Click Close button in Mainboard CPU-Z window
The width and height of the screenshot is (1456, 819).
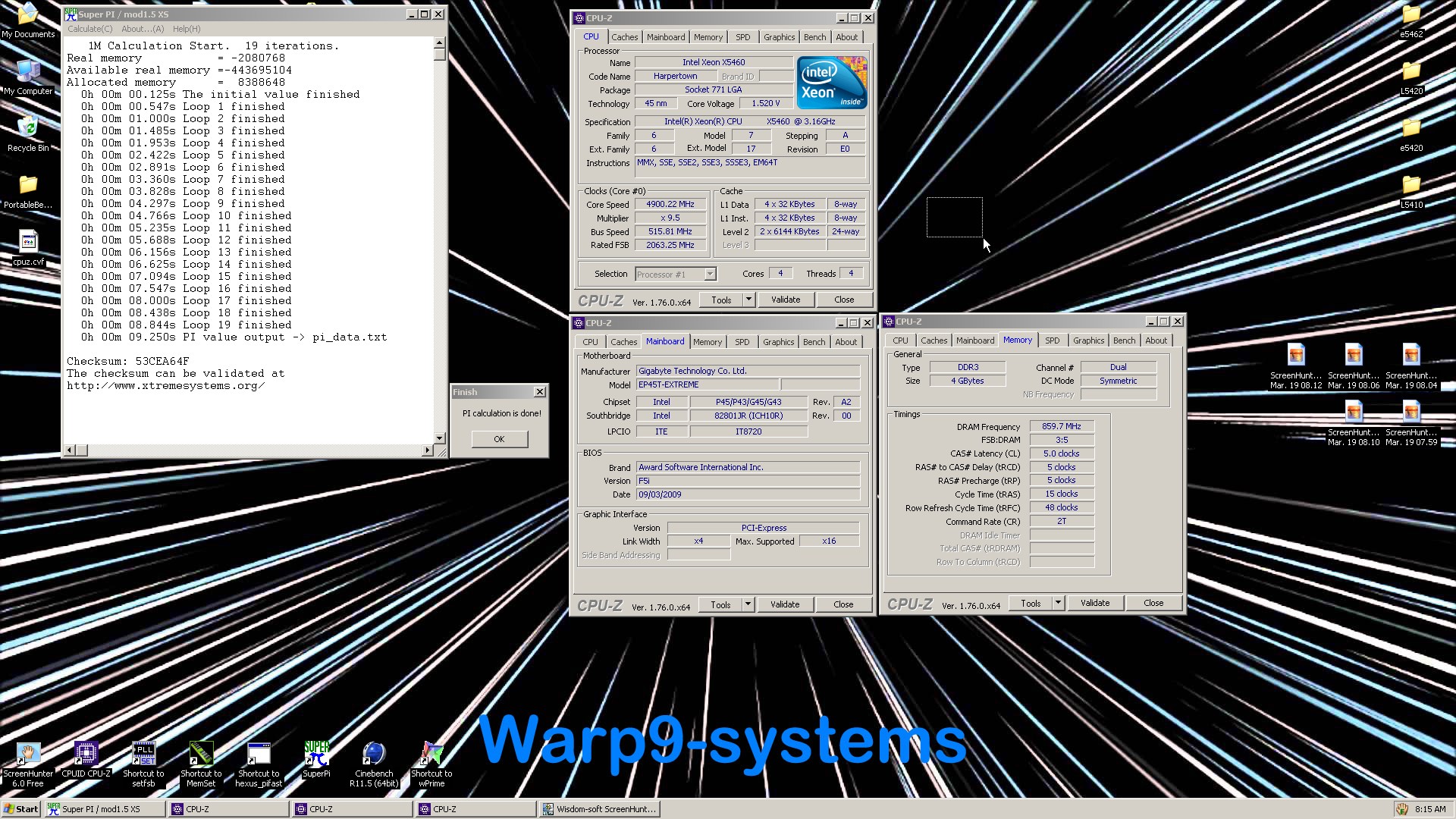point(843,604)
